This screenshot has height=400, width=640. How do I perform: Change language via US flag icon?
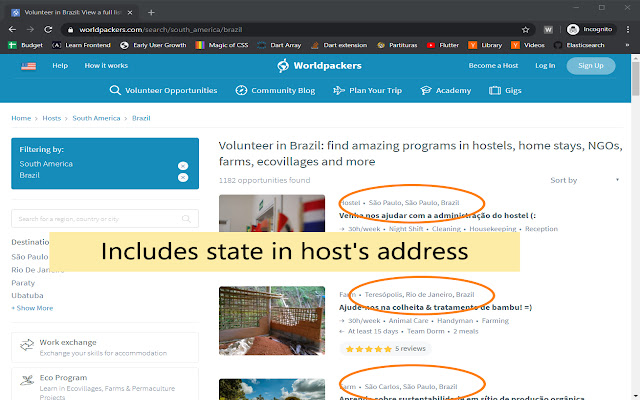coord(29,66)
